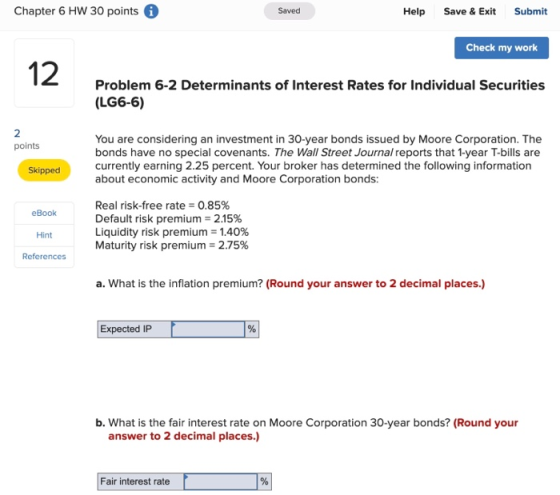This screenshot has height=495, width=560.
Task: Click percent sign cell beside Expected IP
Action: tap(252, 329)
